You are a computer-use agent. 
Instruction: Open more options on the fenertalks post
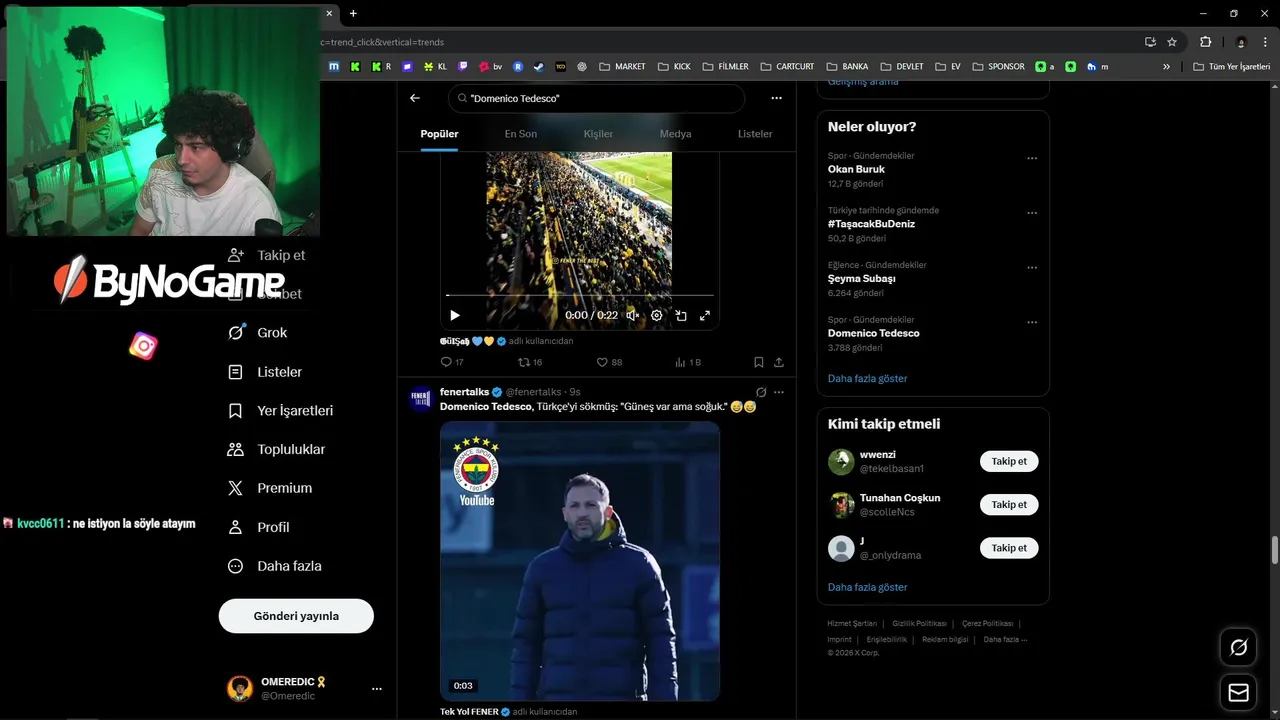pos(779,392)
